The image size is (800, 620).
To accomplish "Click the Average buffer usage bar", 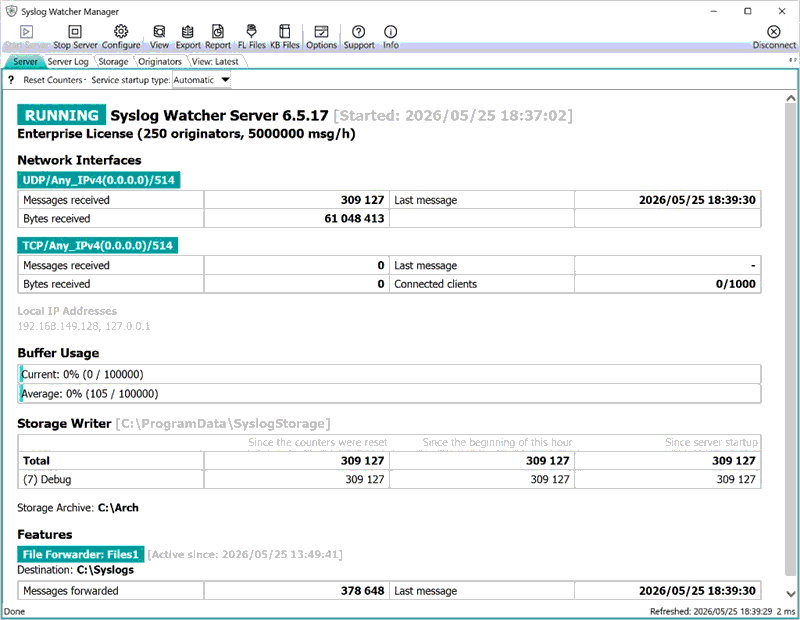I will 389,393.
